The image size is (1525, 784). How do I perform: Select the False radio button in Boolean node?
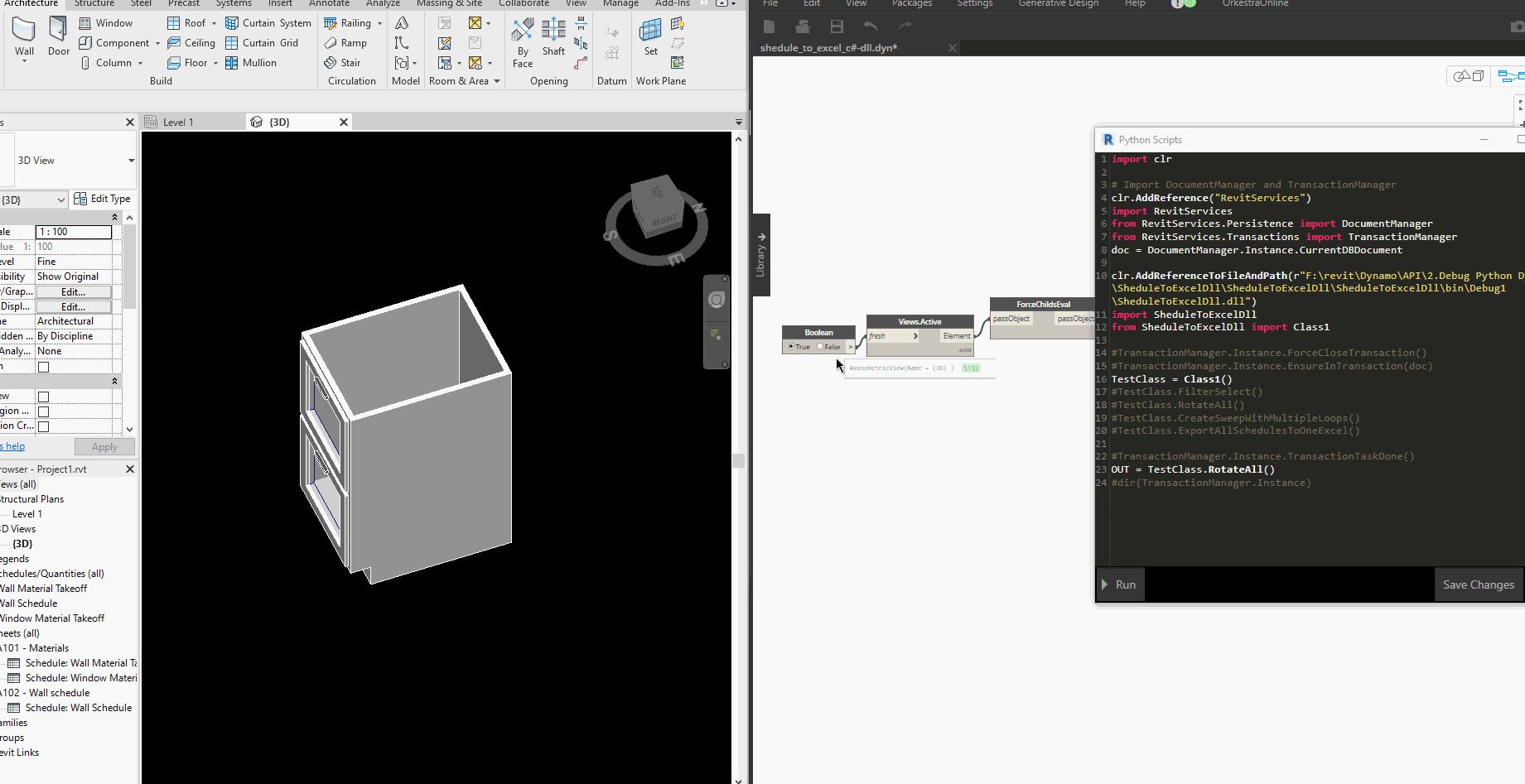[x=820, y=347]
